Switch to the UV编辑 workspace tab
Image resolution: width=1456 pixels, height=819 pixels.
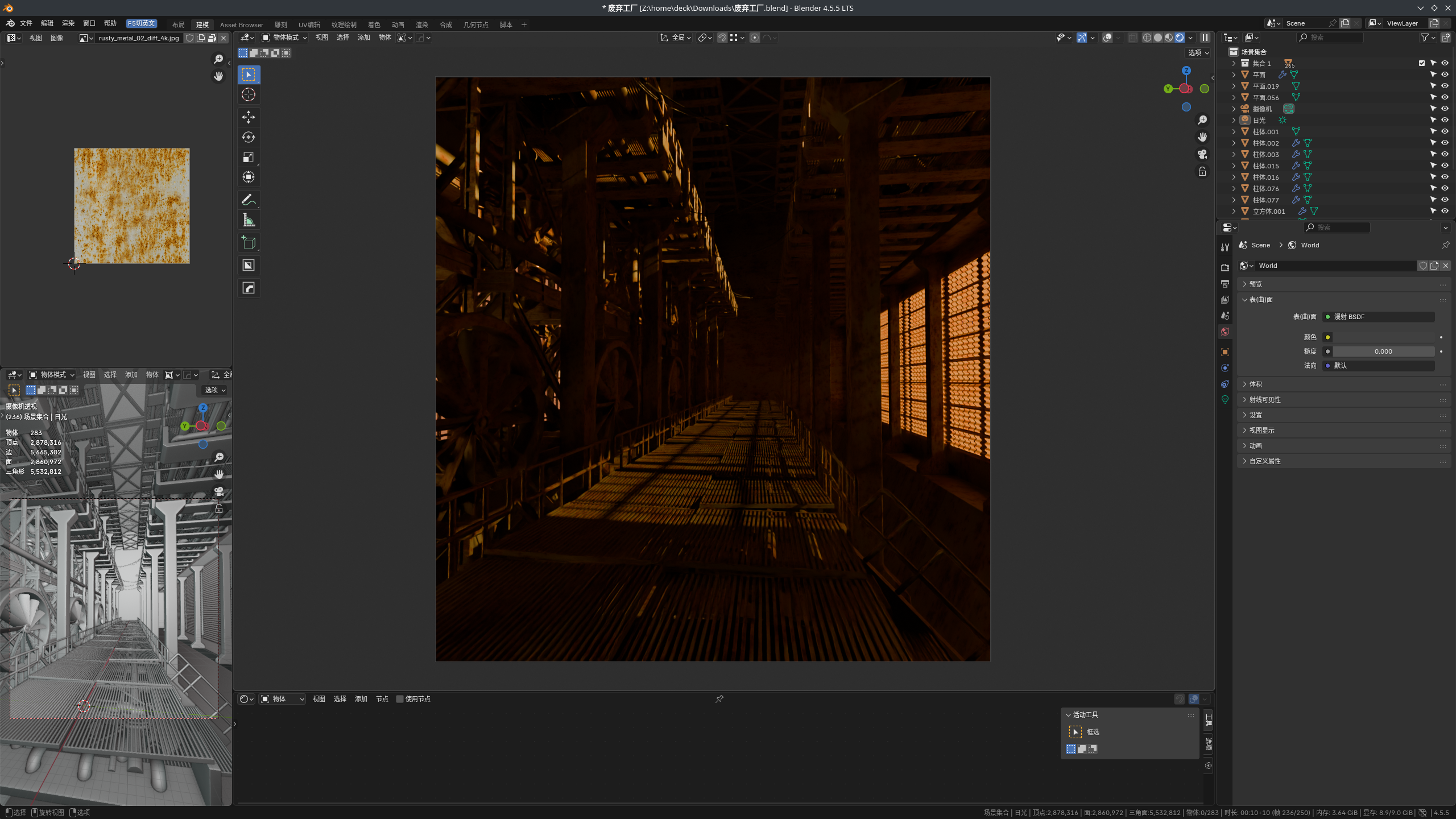309,24
